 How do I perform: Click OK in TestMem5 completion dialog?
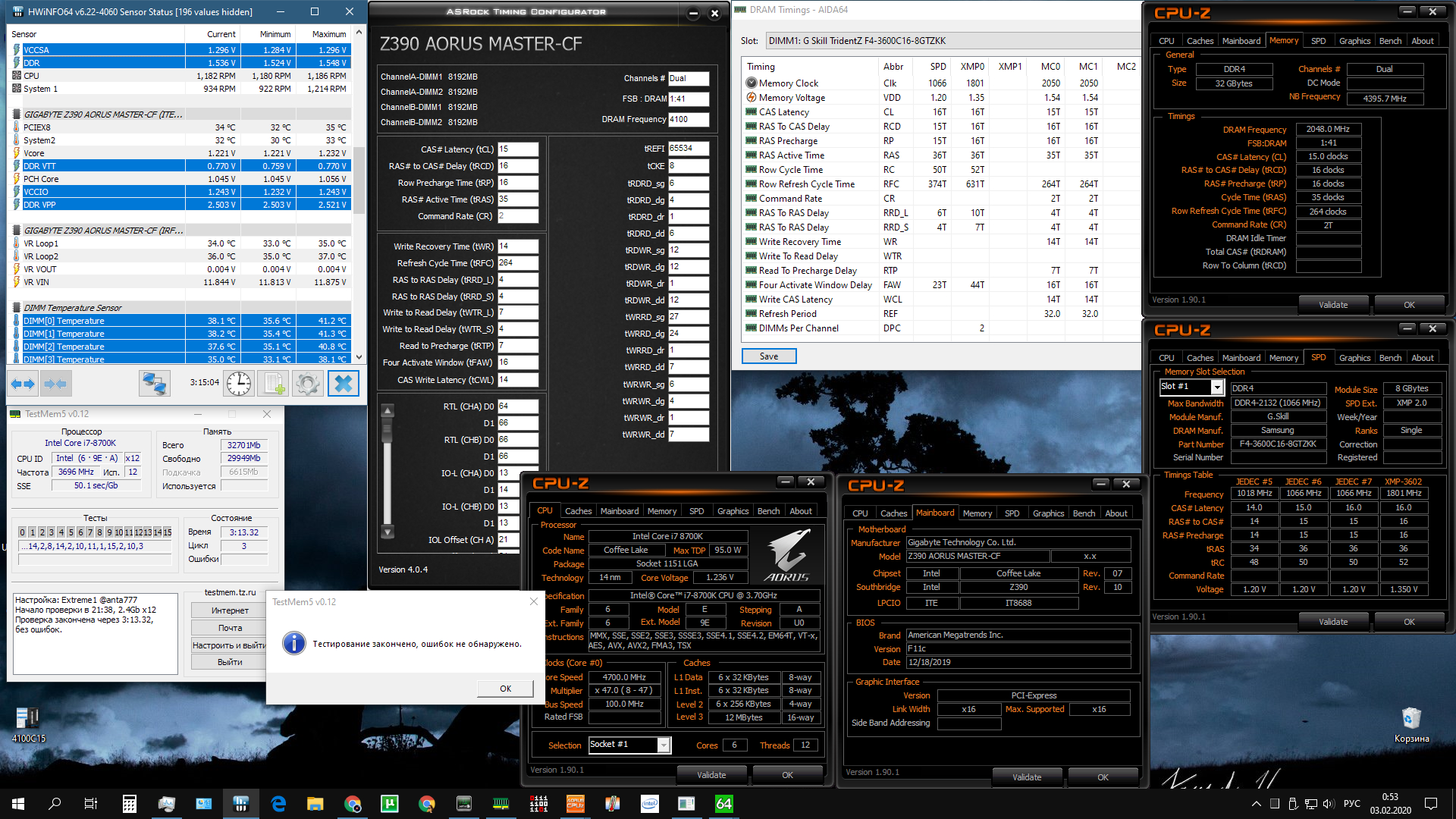[x=505, y=689]
